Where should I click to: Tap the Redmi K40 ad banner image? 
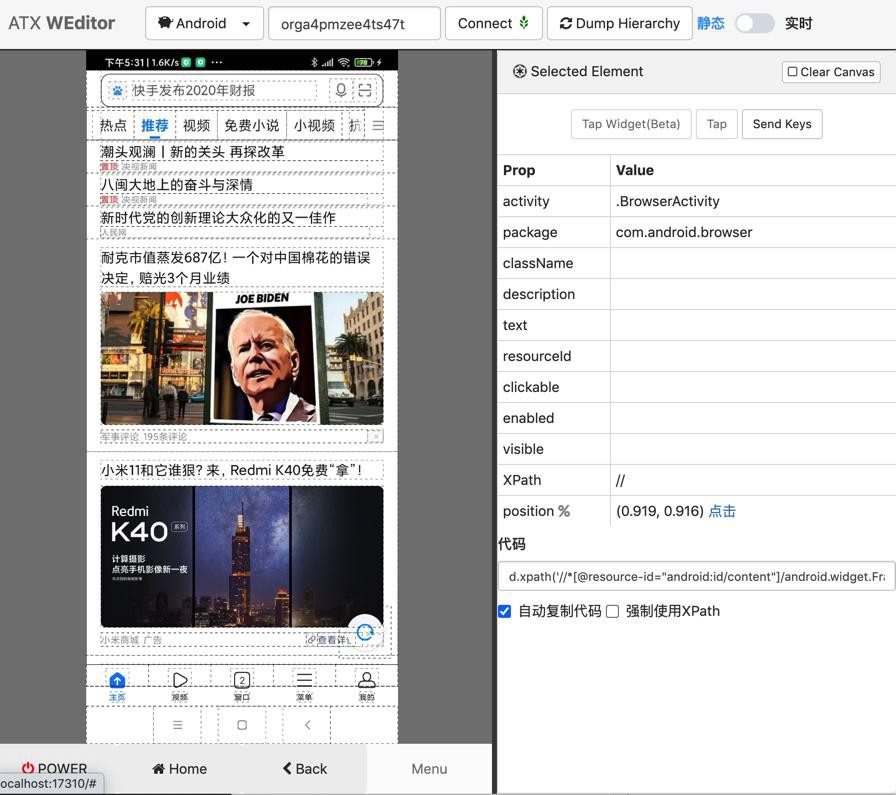[242, 557]
